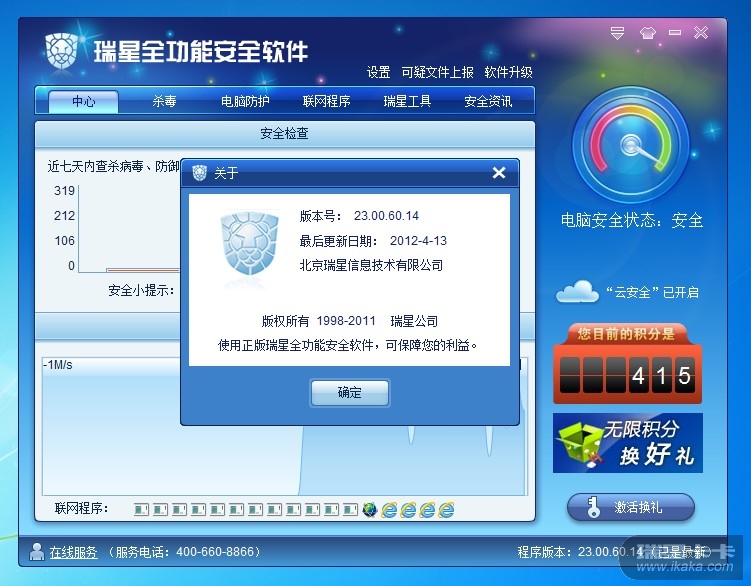
Task: Click the 安全检查 panel header
Action: pos(284,134)
